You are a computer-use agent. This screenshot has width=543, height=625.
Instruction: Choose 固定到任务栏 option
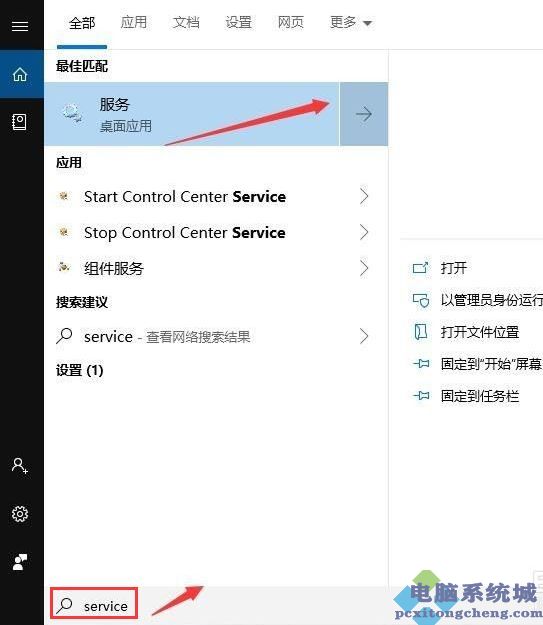(x=480, y=396)
